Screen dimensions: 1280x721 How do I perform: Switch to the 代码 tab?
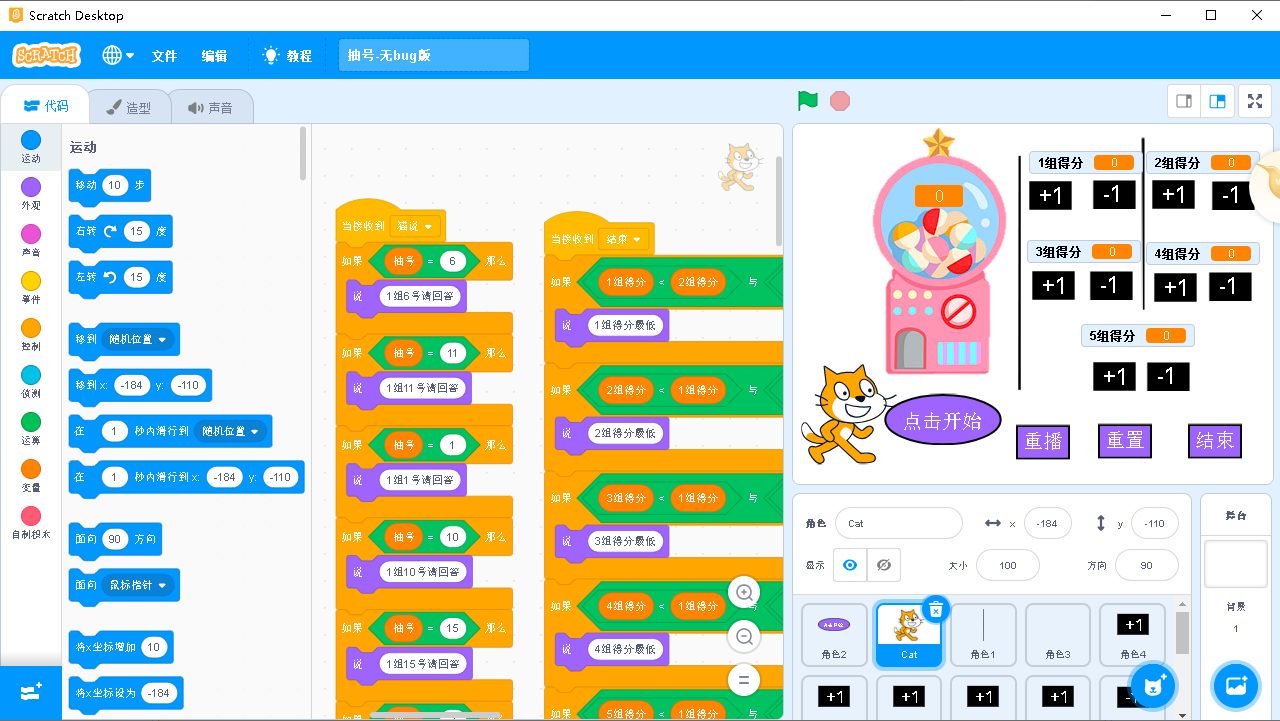click(46, 106)
